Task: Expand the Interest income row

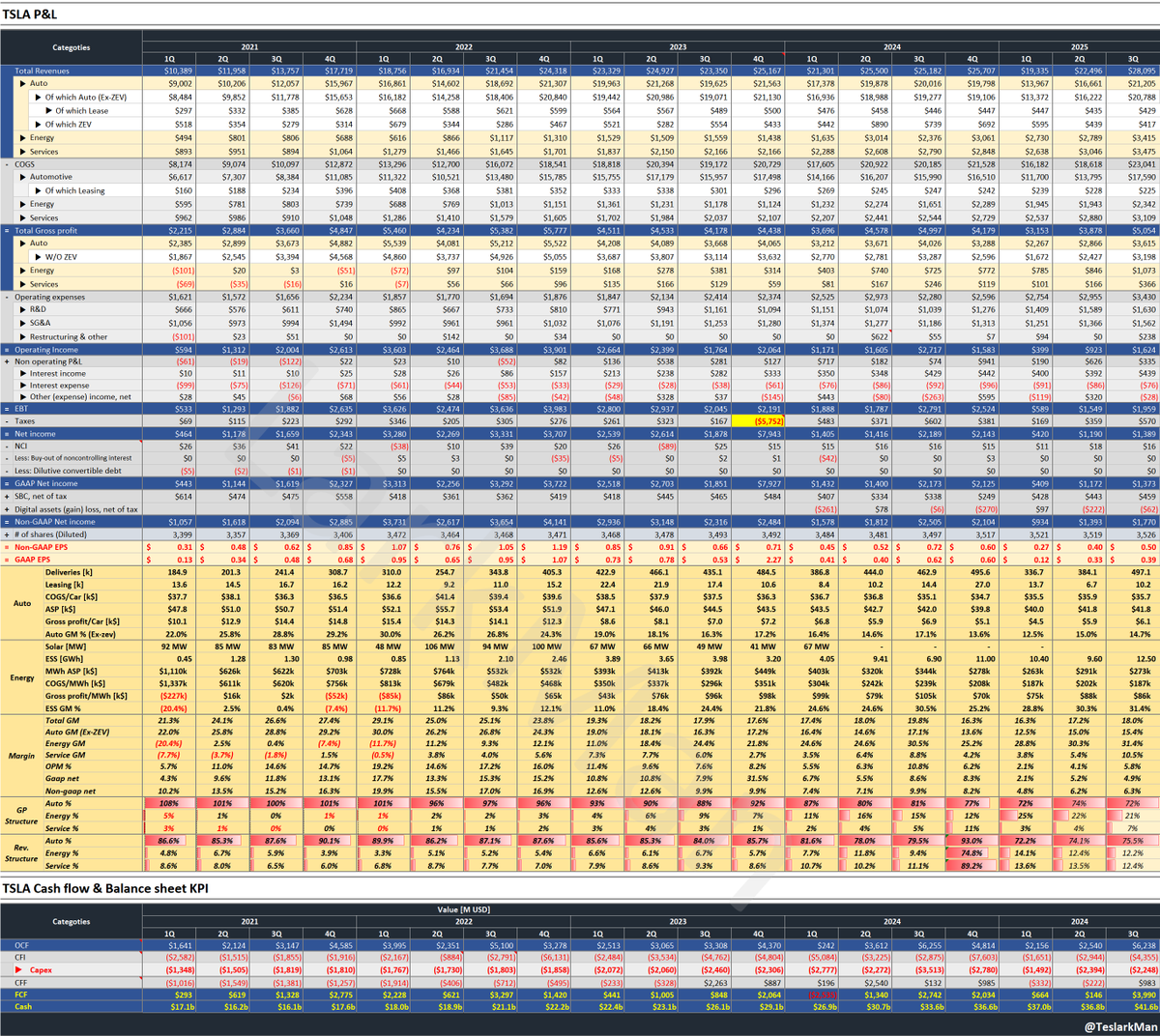Action: (x=23, y=373)
